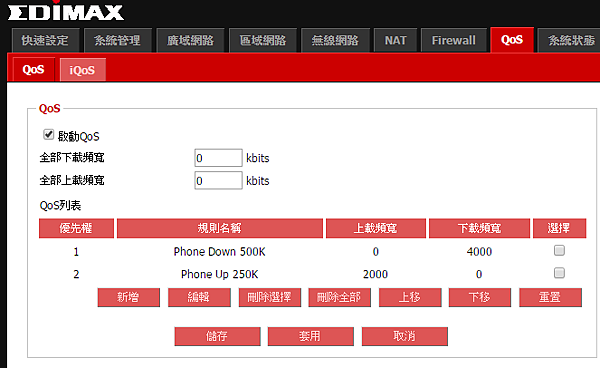Click the 刪除全部 button
Screen dimensions: 600x368
click(x=339, y=298)
